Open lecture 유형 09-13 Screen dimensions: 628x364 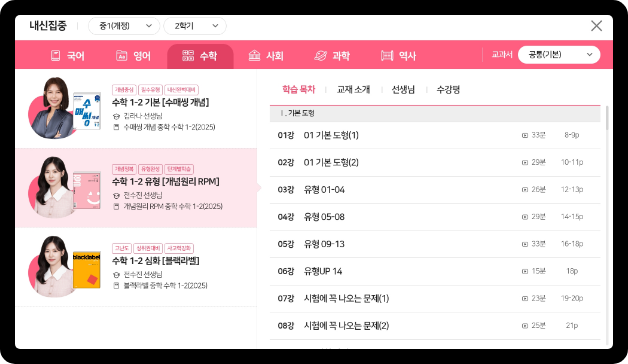pos(324,244)
